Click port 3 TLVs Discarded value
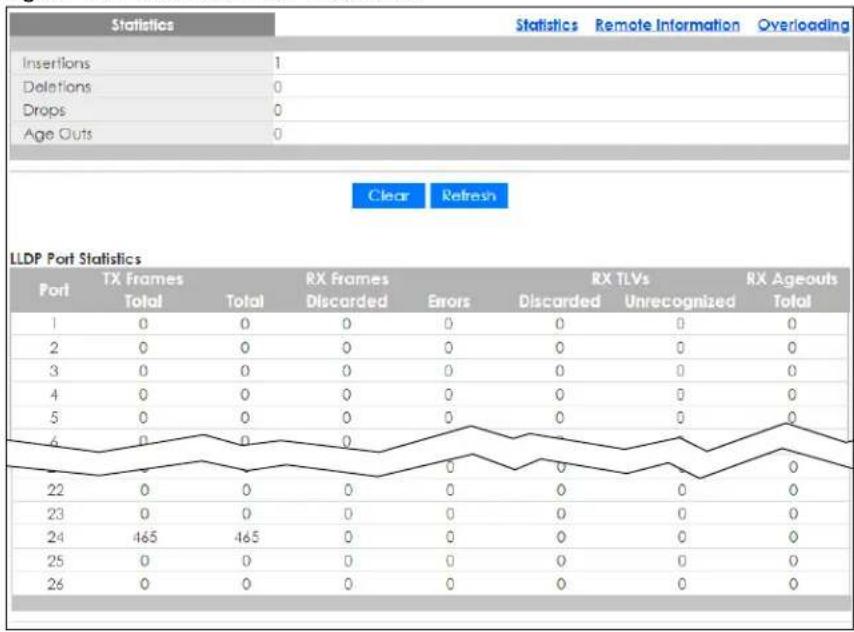The image size is (854, 632). (559, 371)
